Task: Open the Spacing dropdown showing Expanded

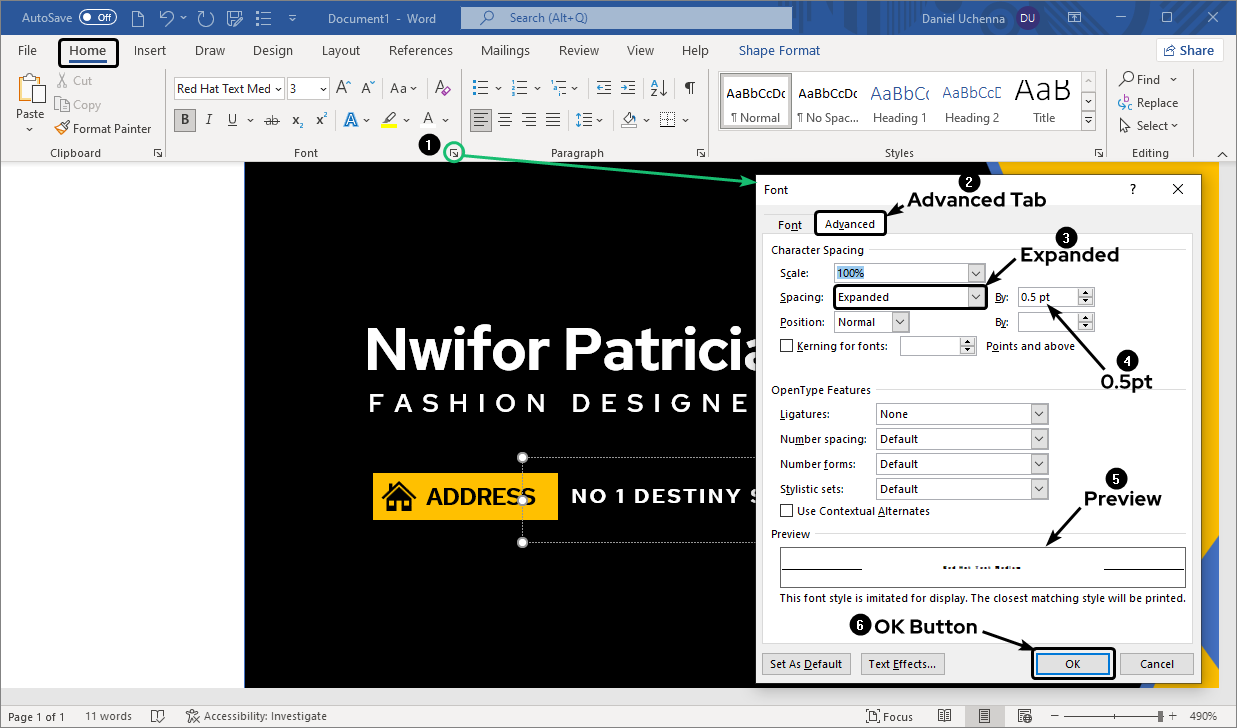Action: coord(976,297)
